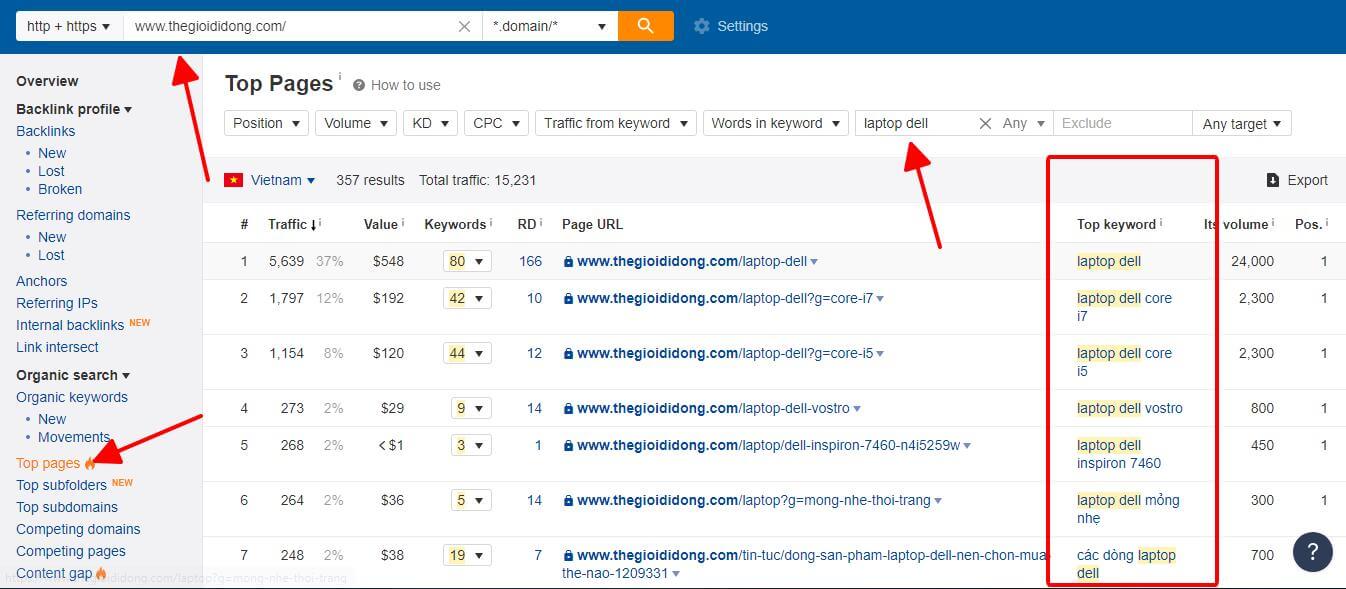This screenshot has width=1346, height=589.
Task: Open the thegioididong.com/laptop-dell page link
Action: (691, 261)
